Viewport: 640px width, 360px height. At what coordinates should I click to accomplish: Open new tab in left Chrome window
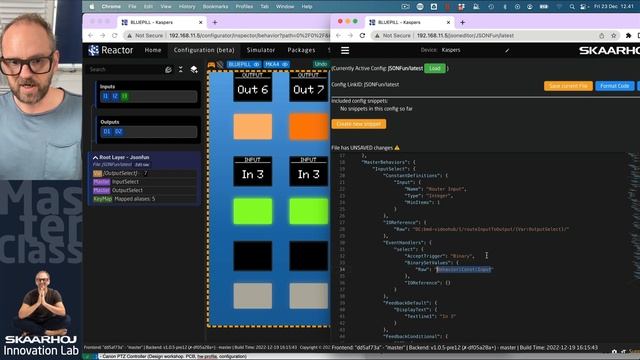pos(215,22)
